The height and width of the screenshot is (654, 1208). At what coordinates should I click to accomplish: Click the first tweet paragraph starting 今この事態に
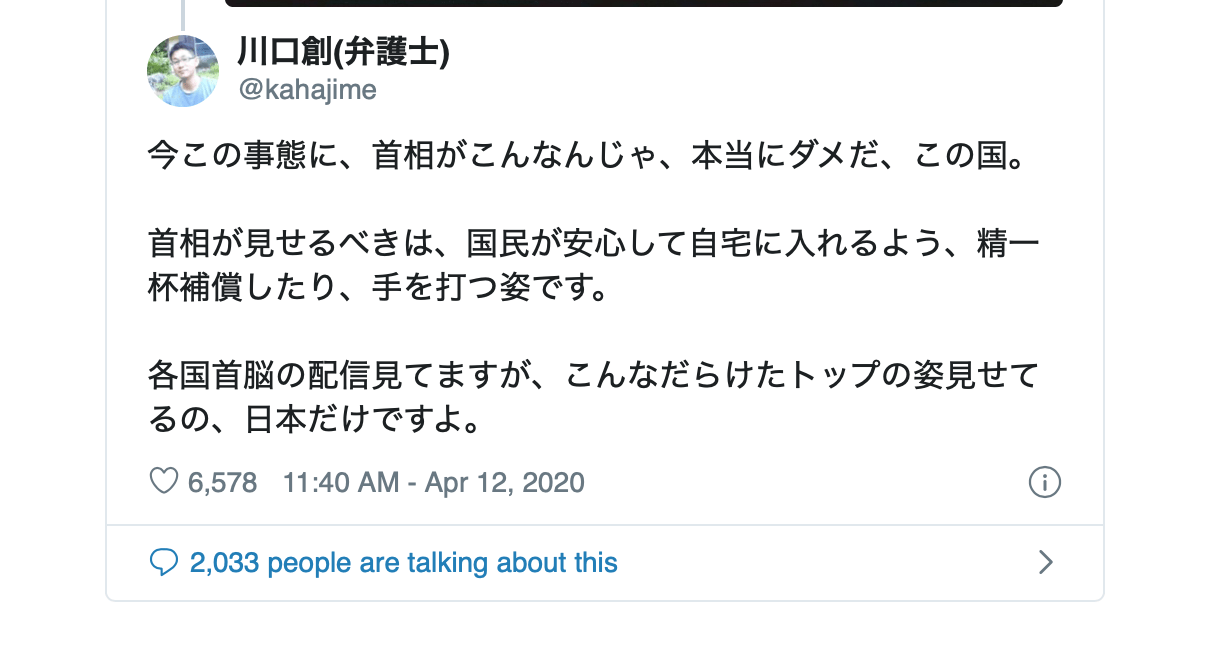point(587,155)
